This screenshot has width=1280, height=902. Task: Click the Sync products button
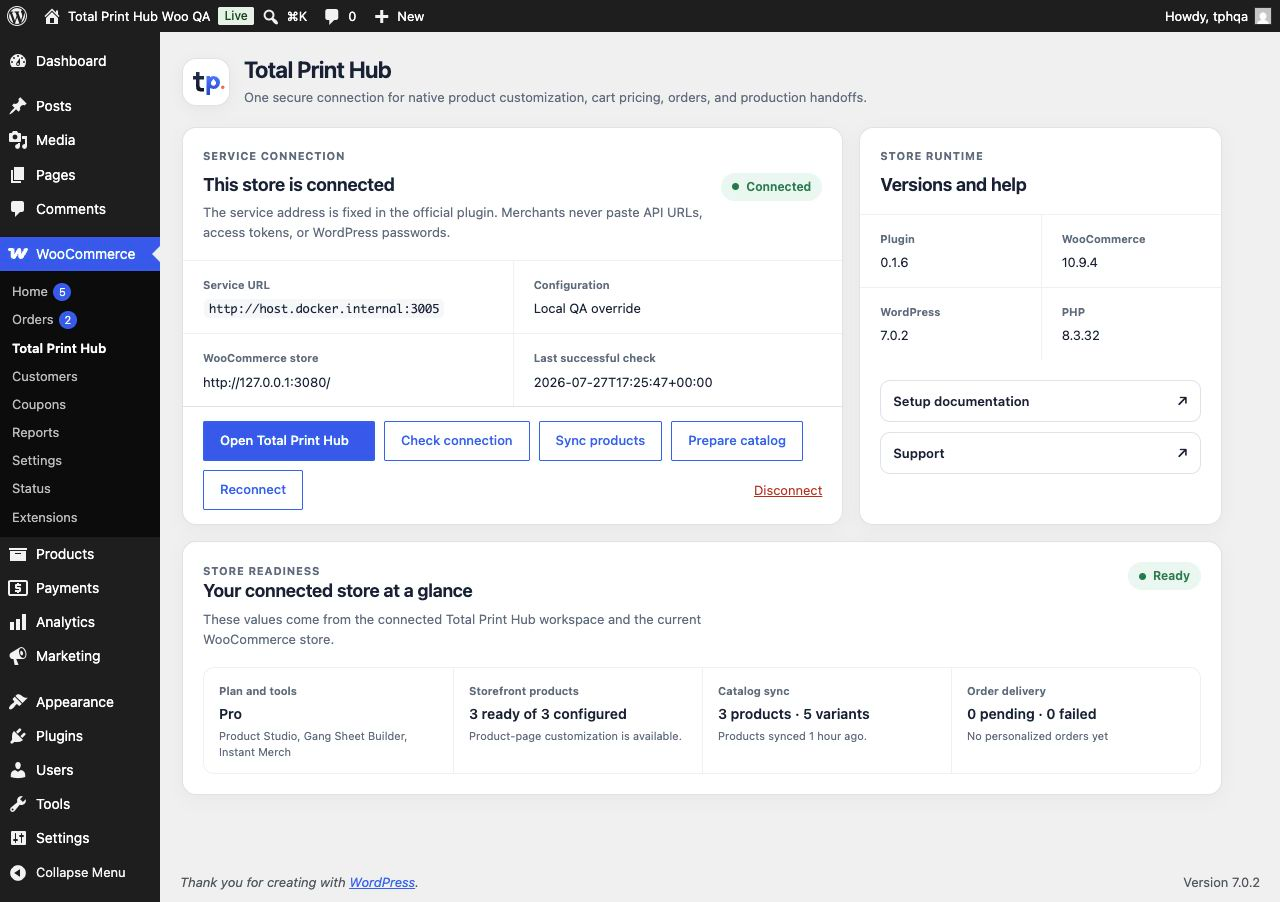pos(600,441)
